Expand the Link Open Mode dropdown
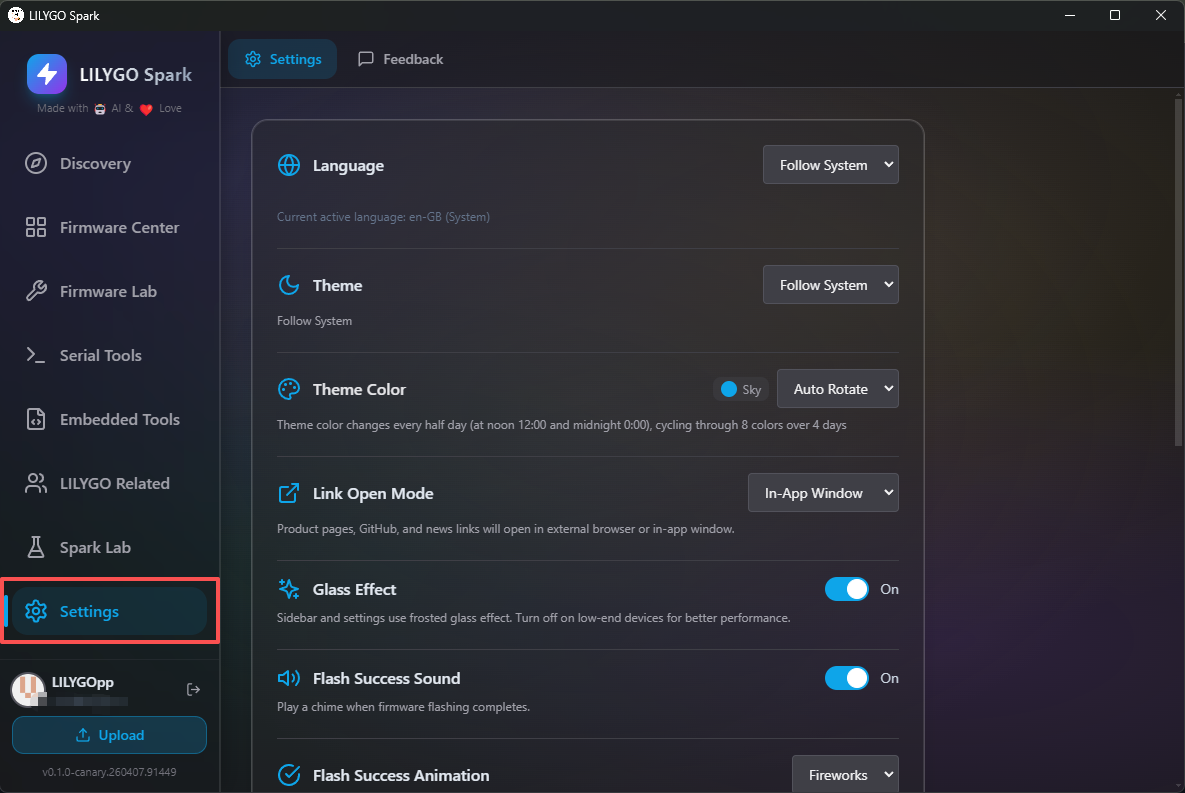The height and width of the screenshot is (793, 1185). click(823, 493)
